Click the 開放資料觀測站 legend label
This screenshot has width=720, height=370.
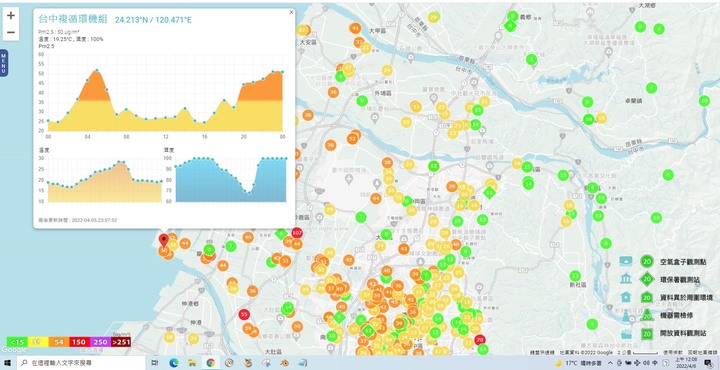point(683,334)
